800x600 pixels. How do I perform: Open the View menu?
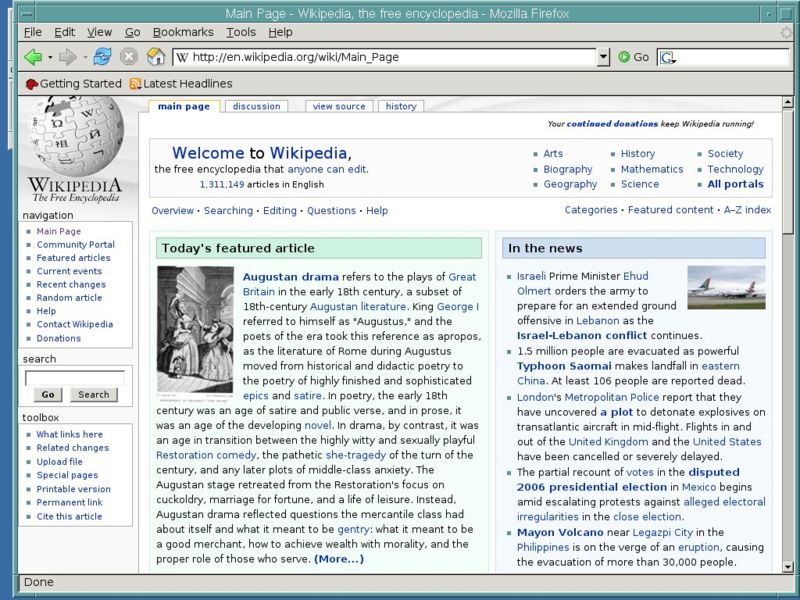99,32
